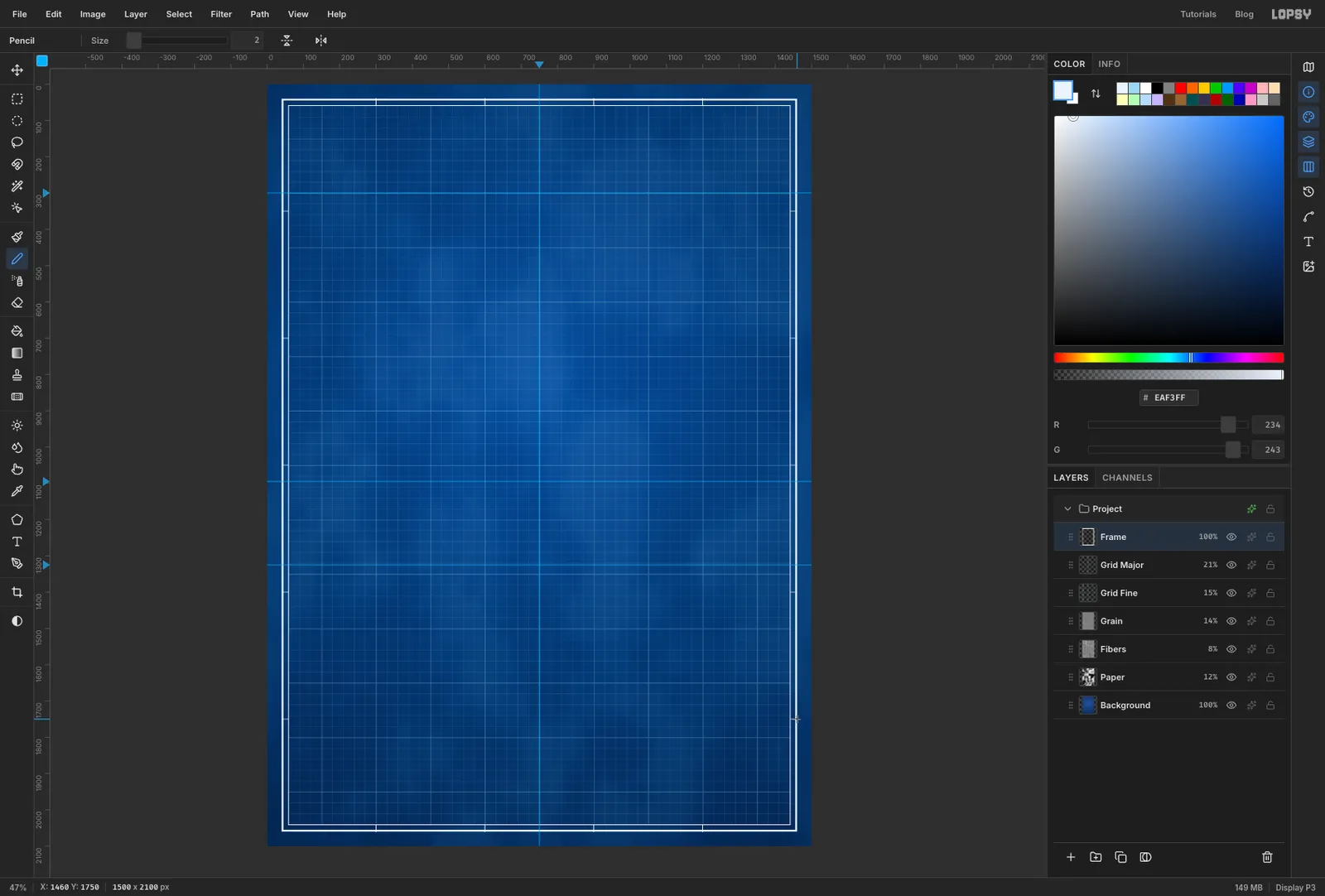Delete layer with trash icon
Screen dimensions: 1325x896
pos(1267,857)
